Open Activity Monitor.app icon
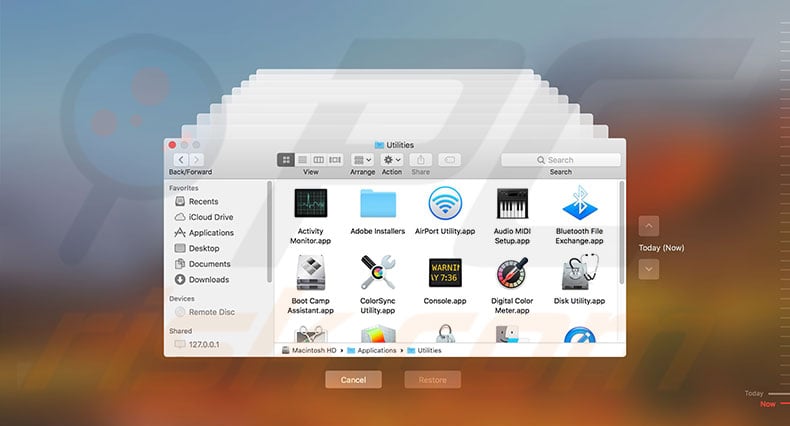Image resolution: width=790 pixels, height=426 pixels. pos(310,204)
